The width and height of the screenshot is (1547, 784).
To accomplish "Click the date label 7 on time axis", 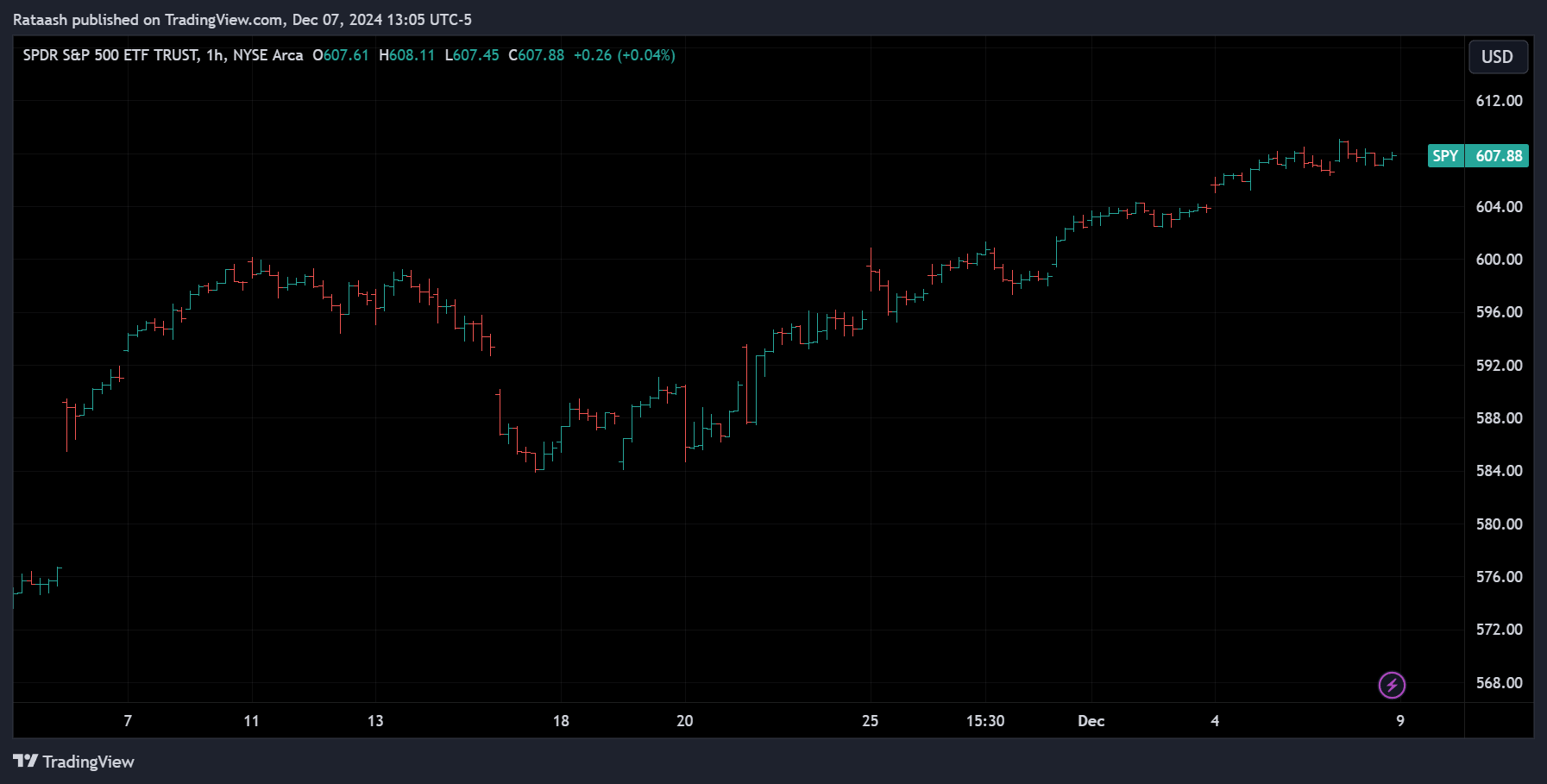I will pyautogui.click(x=128, y=721).
